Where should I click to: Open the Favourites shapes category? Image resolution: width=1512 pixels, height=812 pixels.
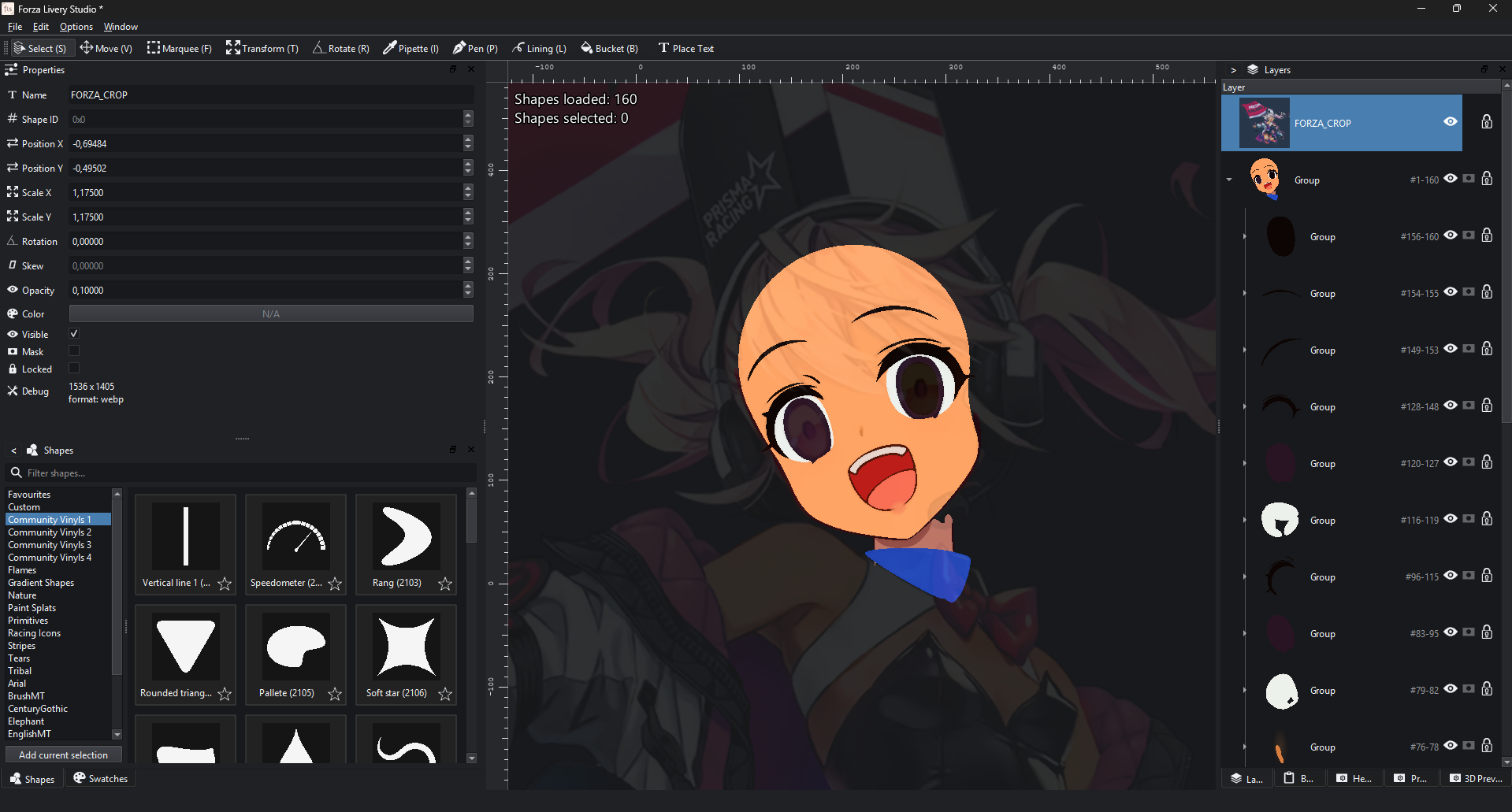point(29,495)
